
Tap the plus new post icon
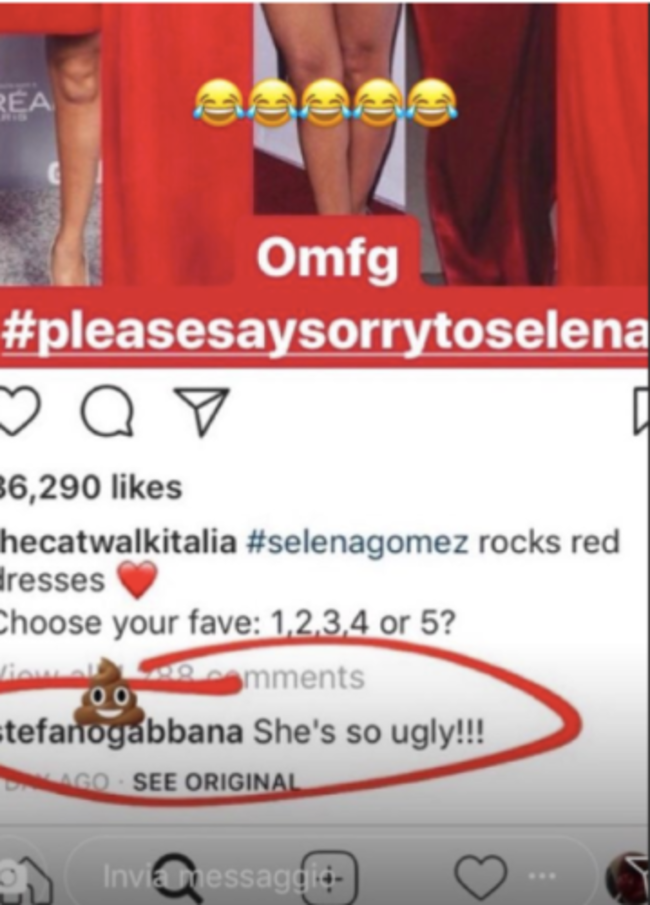tap(330, 877)
